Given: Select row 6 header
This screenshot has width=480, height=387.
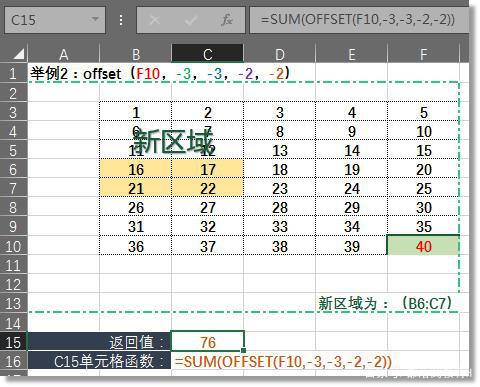Looking at the screenshot, I should [x=14, y=169].
